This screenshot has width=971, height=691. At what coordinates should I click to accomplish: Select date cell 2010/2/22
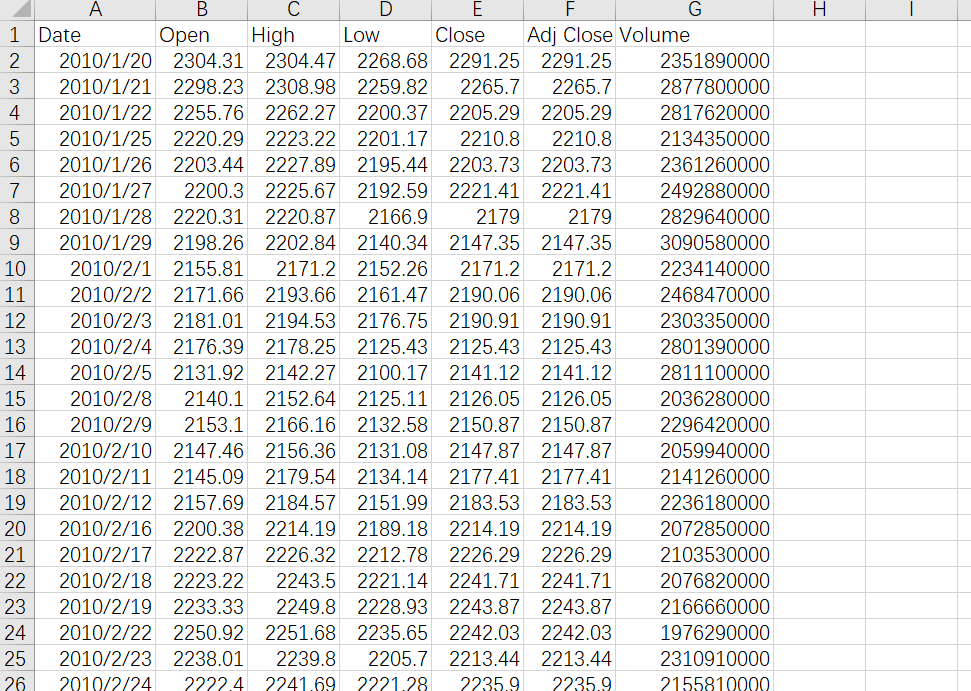pos(95,633)
